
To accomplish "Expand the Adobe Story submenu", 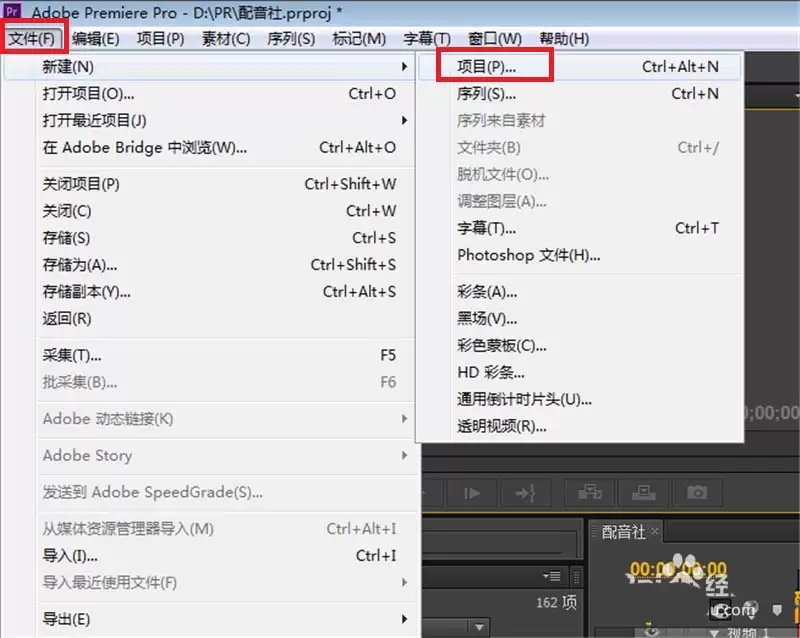I will pyautogui.click(x=405, y=455).
